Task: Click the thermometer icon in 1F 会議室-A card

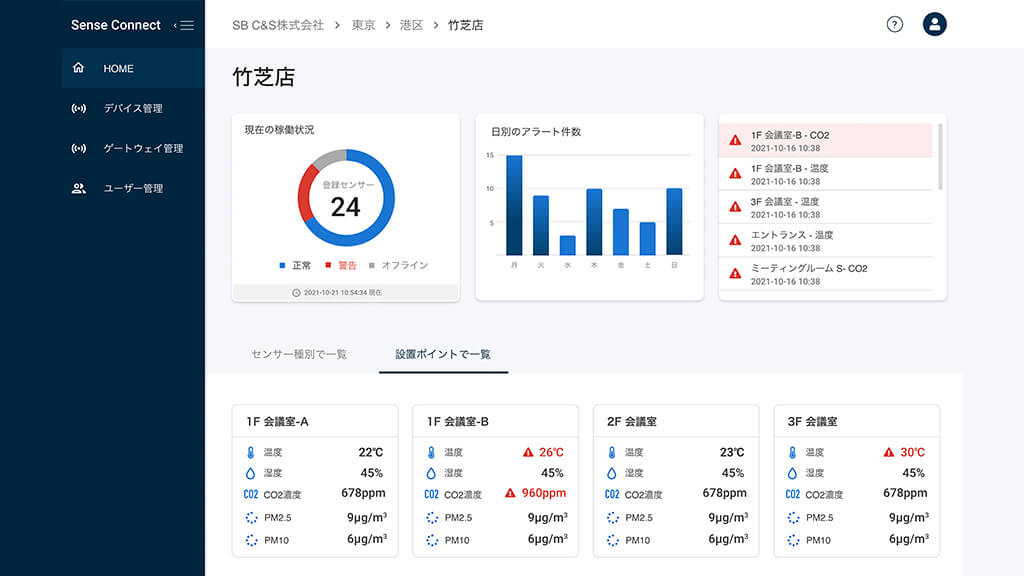Action: [x=250, y=453]
